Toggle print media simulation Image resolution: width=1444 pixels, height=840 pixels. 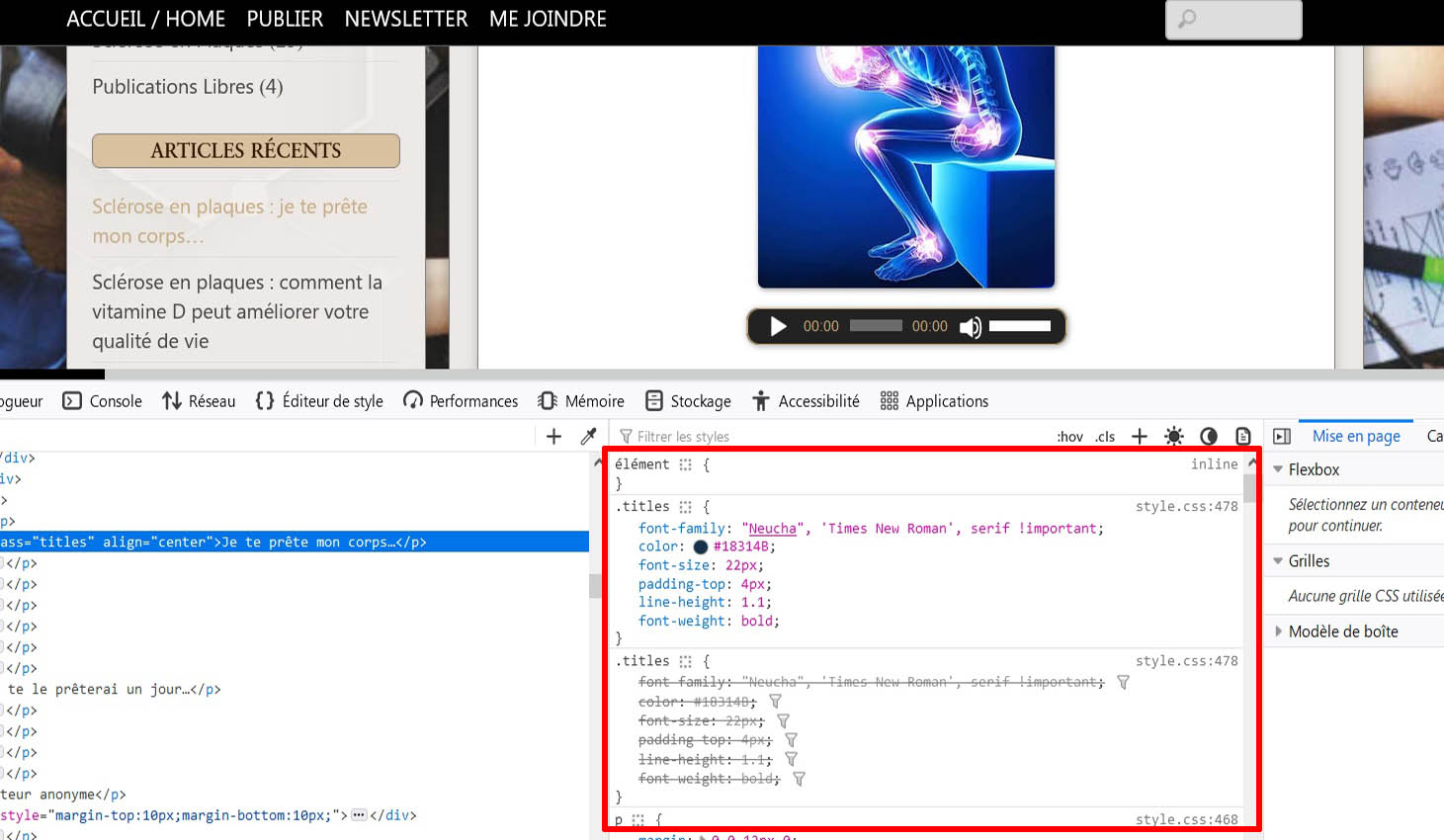click(x=1241, y=436)
